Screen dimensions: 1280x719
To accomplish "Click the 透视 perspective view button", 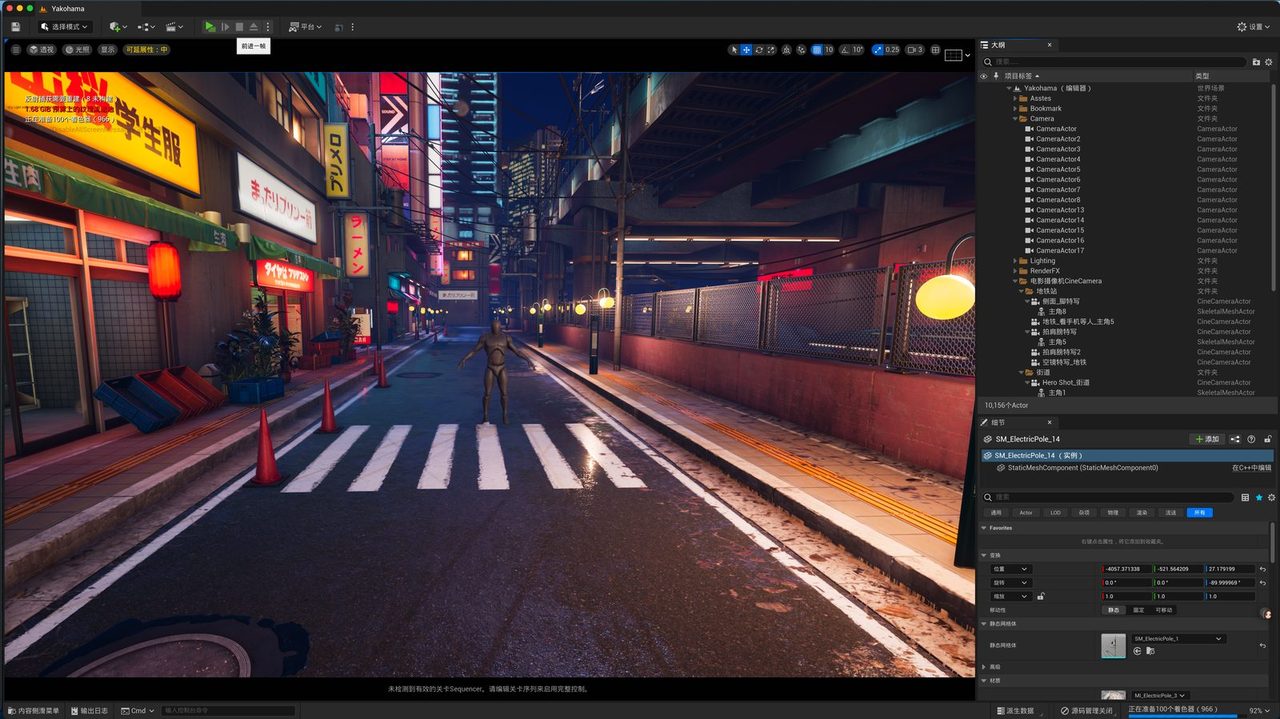I will [x=42, y=49].
